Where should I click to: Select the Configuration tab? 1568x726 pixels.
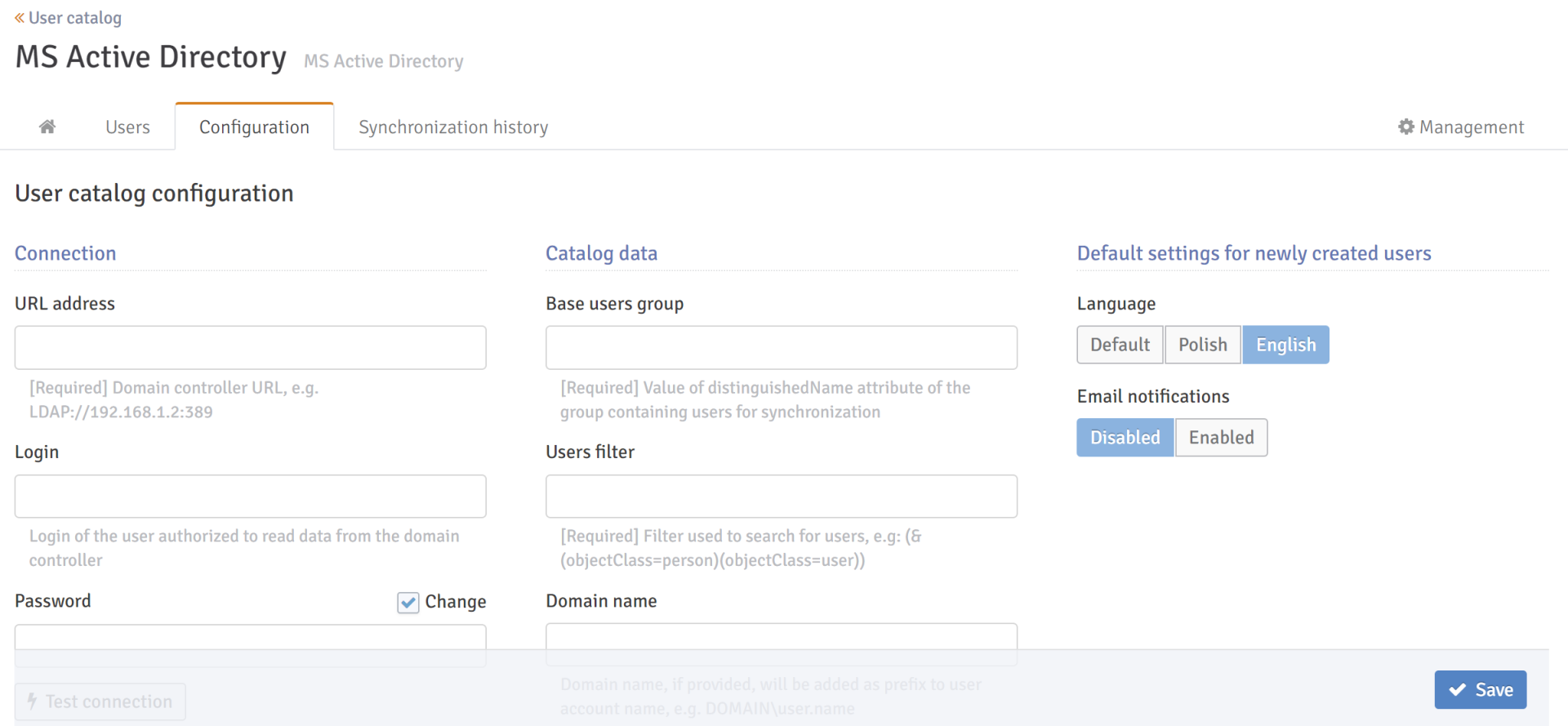(254, 127)
